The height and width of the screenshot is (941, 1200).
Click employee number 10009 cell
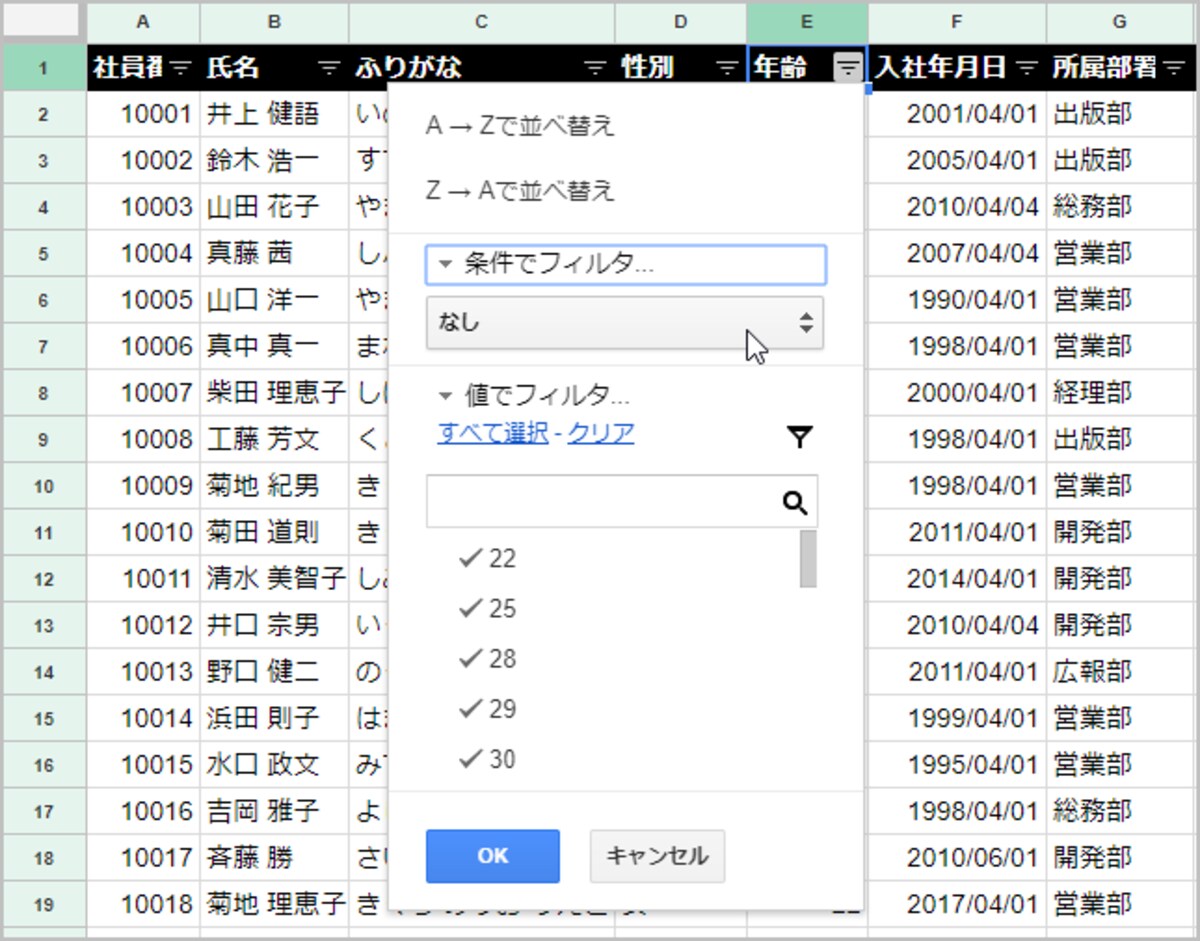pos(143,486)
